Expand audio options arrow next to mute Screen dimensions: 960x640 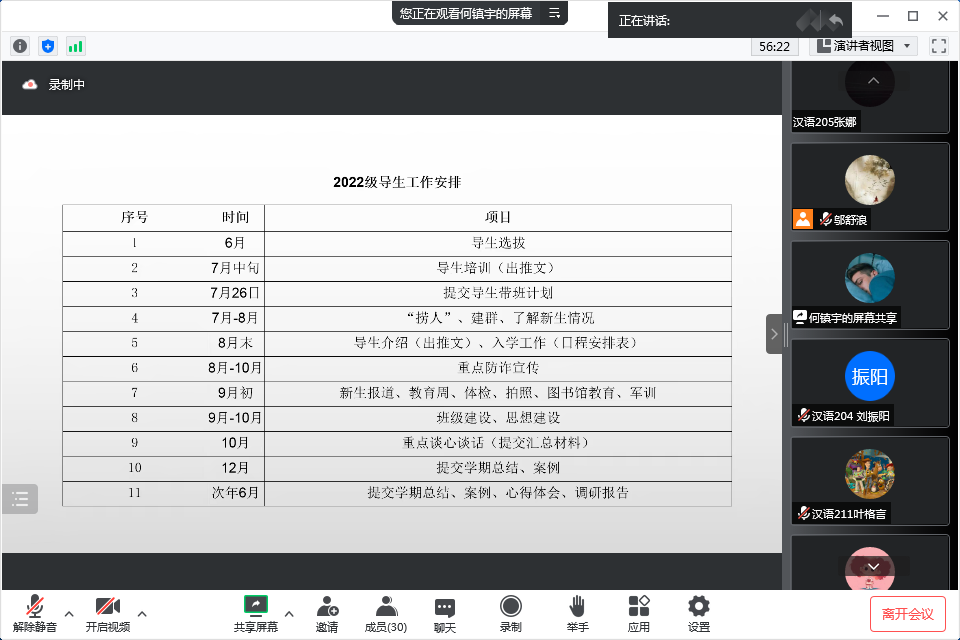69,613
